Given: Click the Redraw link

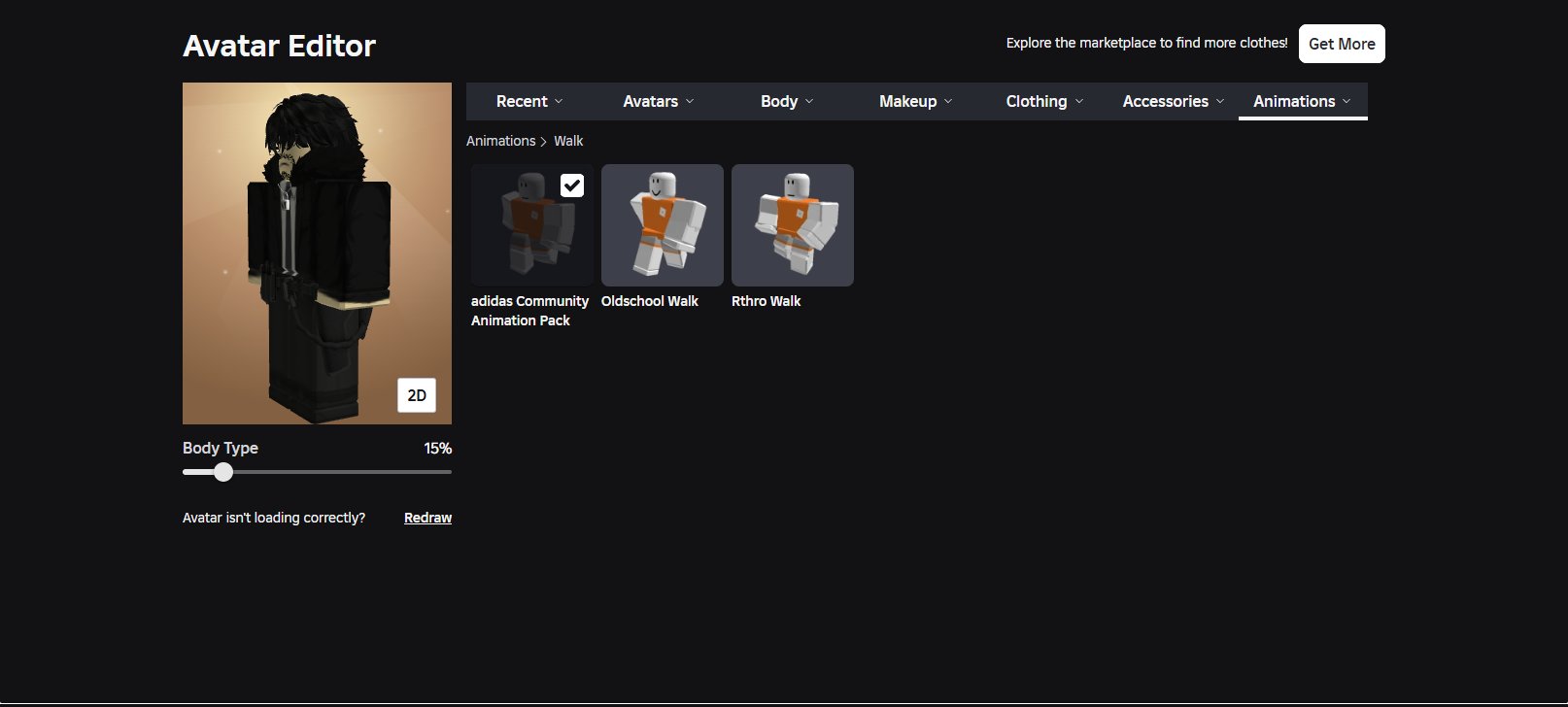Looking at the screenshot, I should pos(427,518).
